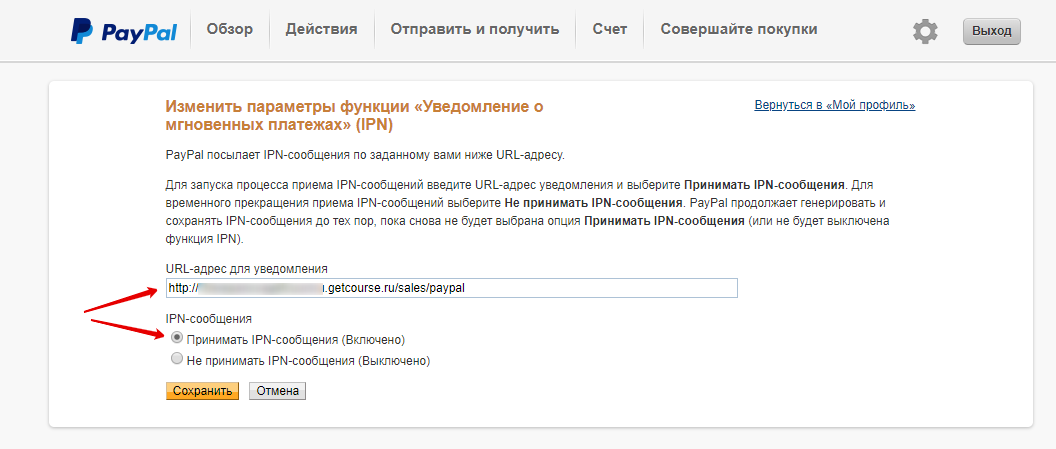1056x449 pixels.
Task: Click the URL-адрес для уведомления label
Action: pyautogui.click(x=246, y=269)
